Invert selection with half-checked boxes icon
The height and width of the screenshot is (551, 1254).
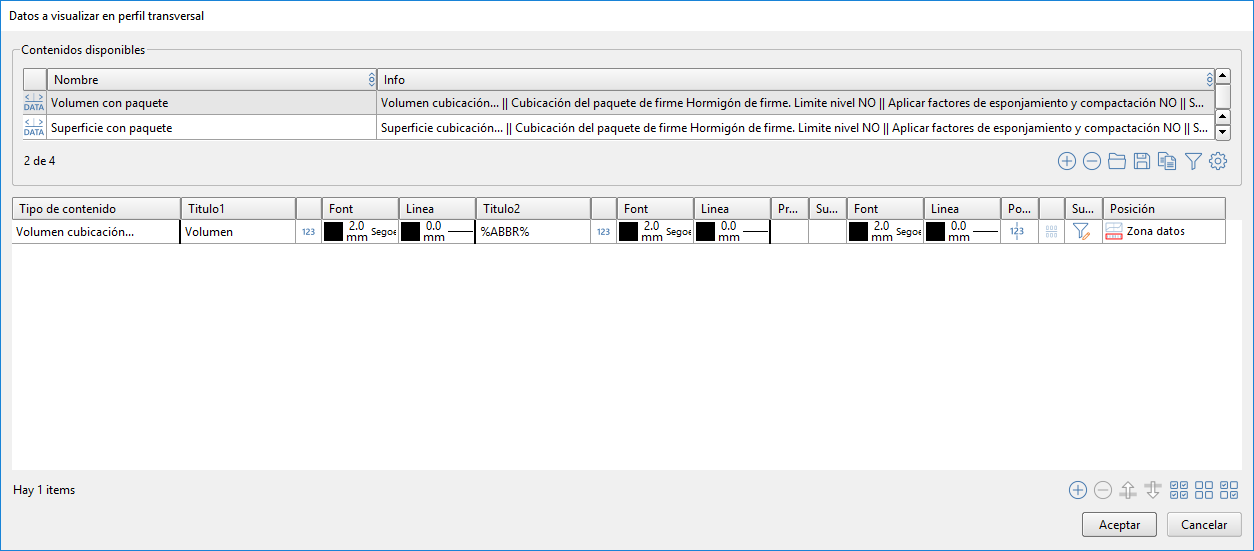tap(1229, 490)
